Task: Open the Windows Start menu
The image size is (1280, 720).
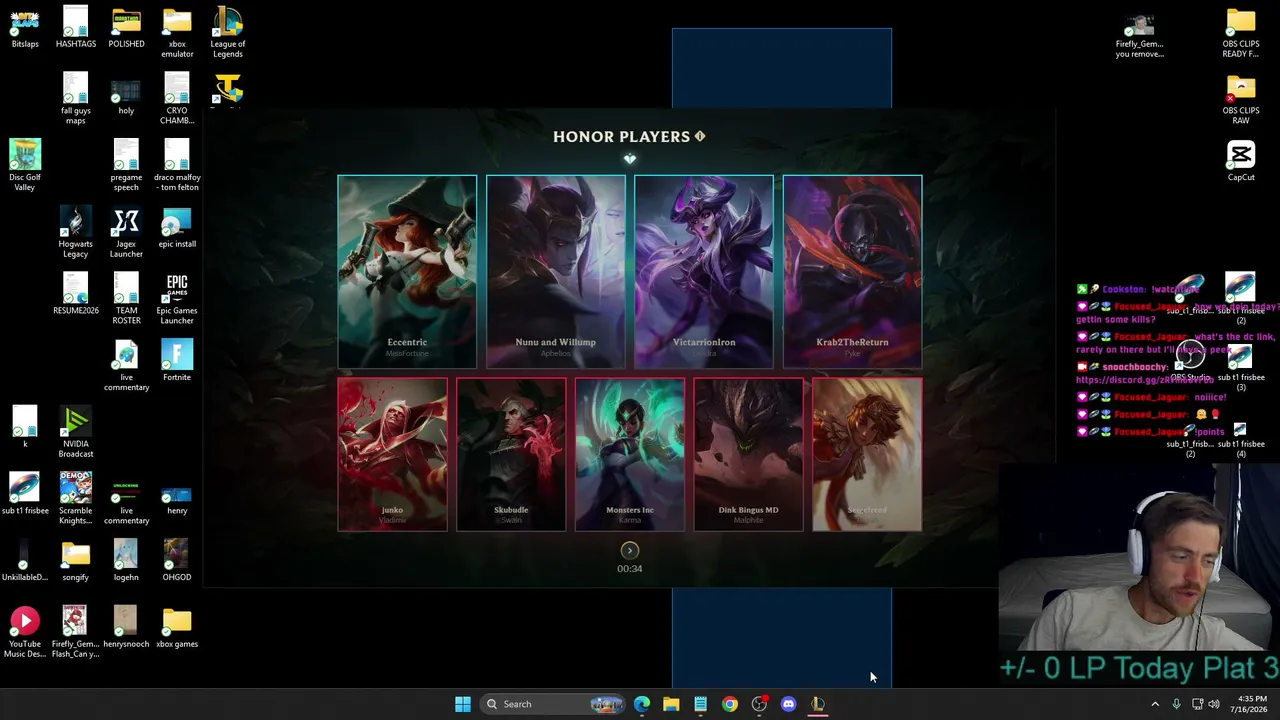Action: click(462, 704)
